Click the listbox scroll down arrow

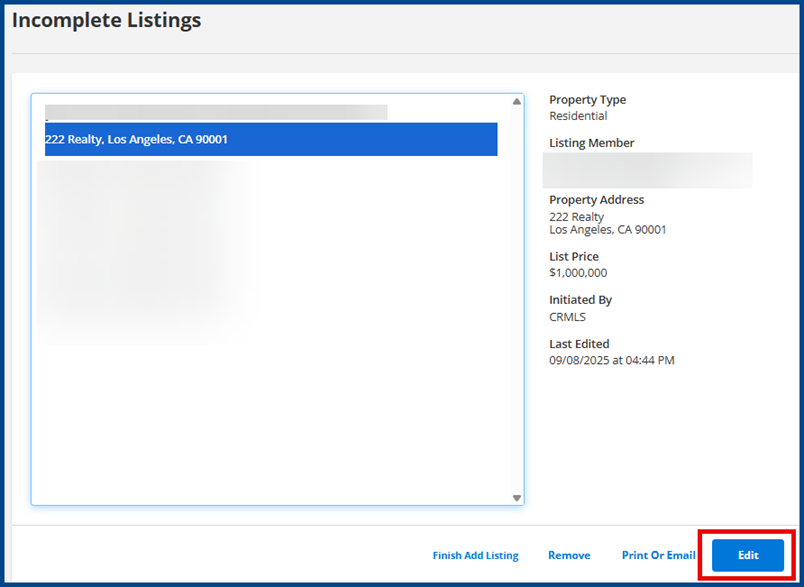(x=517, y=497)
